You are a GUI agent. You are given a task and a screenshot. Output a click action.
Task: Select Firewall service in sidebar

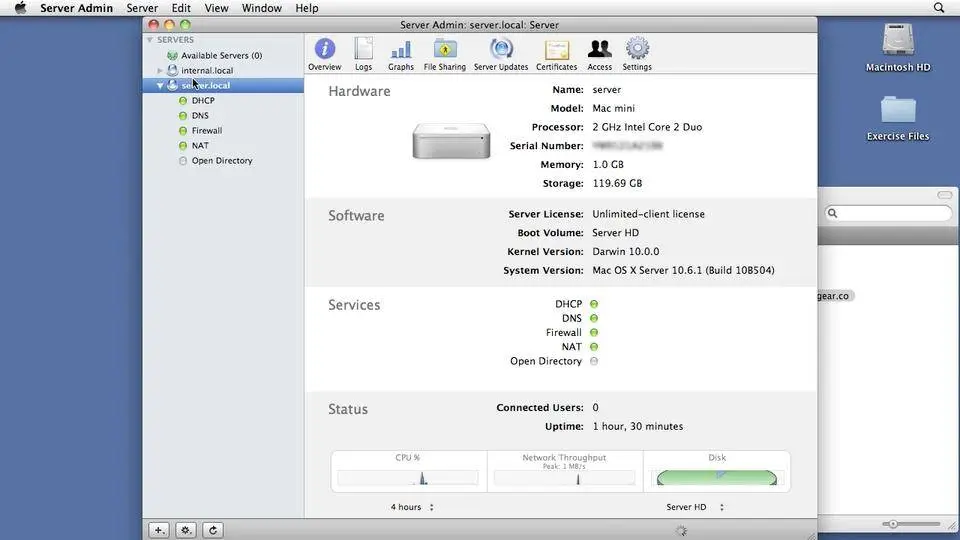point(206,130)
